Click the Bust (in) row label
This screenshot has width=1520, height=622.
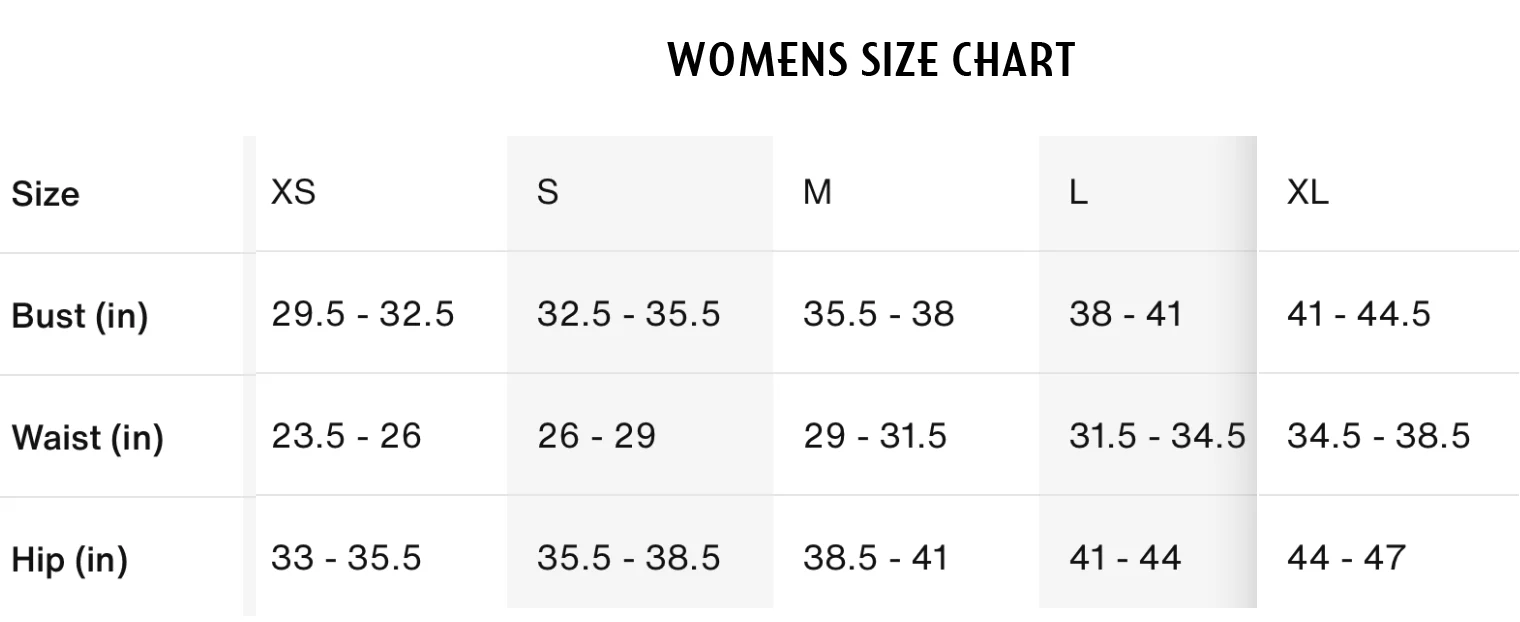79,316
